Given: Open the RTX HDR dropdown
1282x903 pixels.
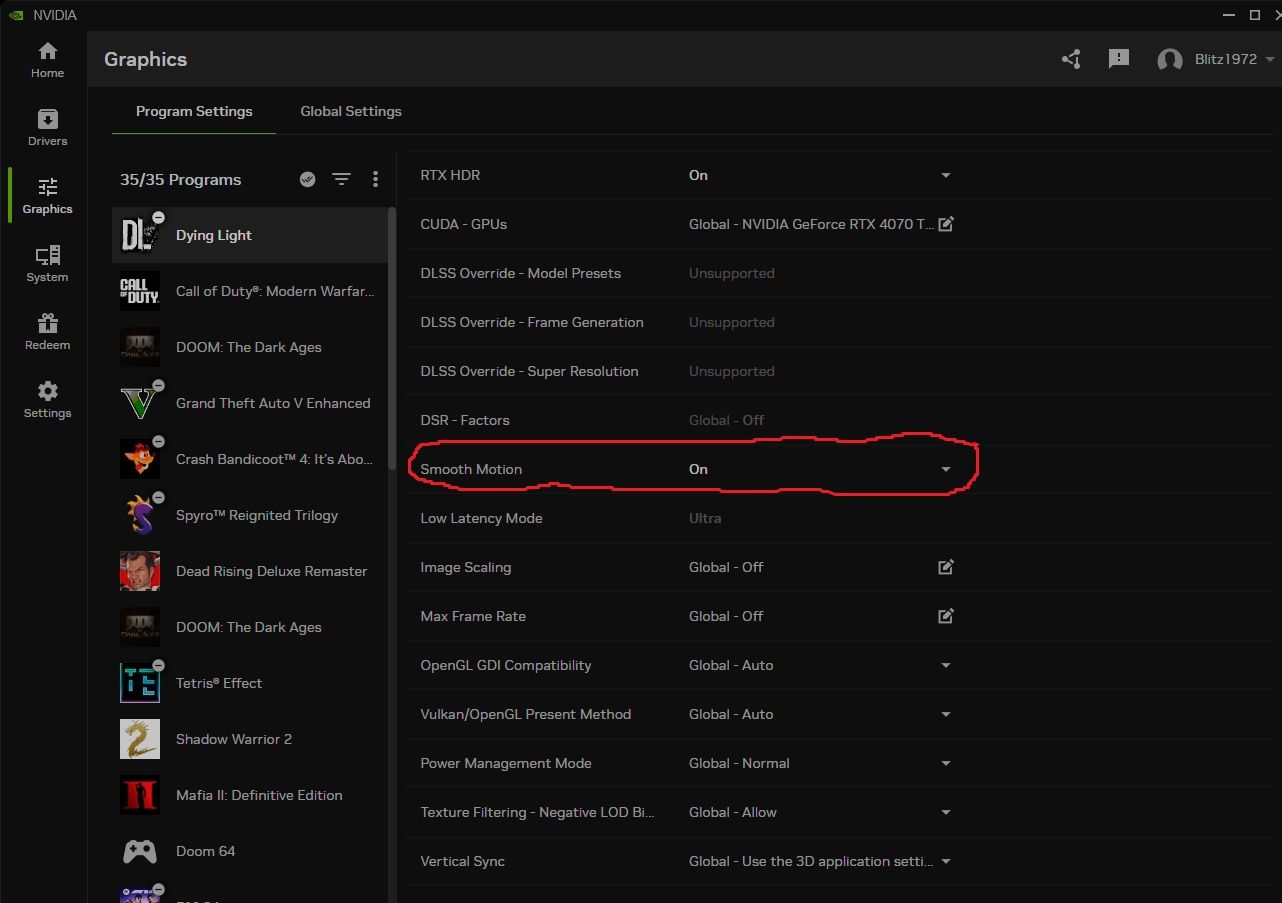Looking at the screenshot, I should pos(946,175).
